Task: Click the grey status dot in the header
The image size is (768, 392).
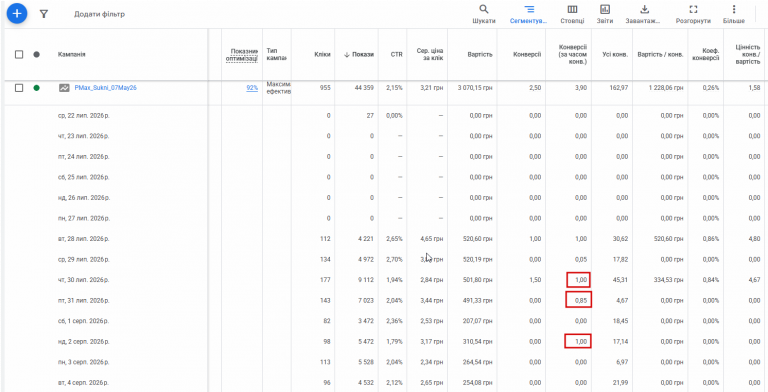Action: [36, 54]
